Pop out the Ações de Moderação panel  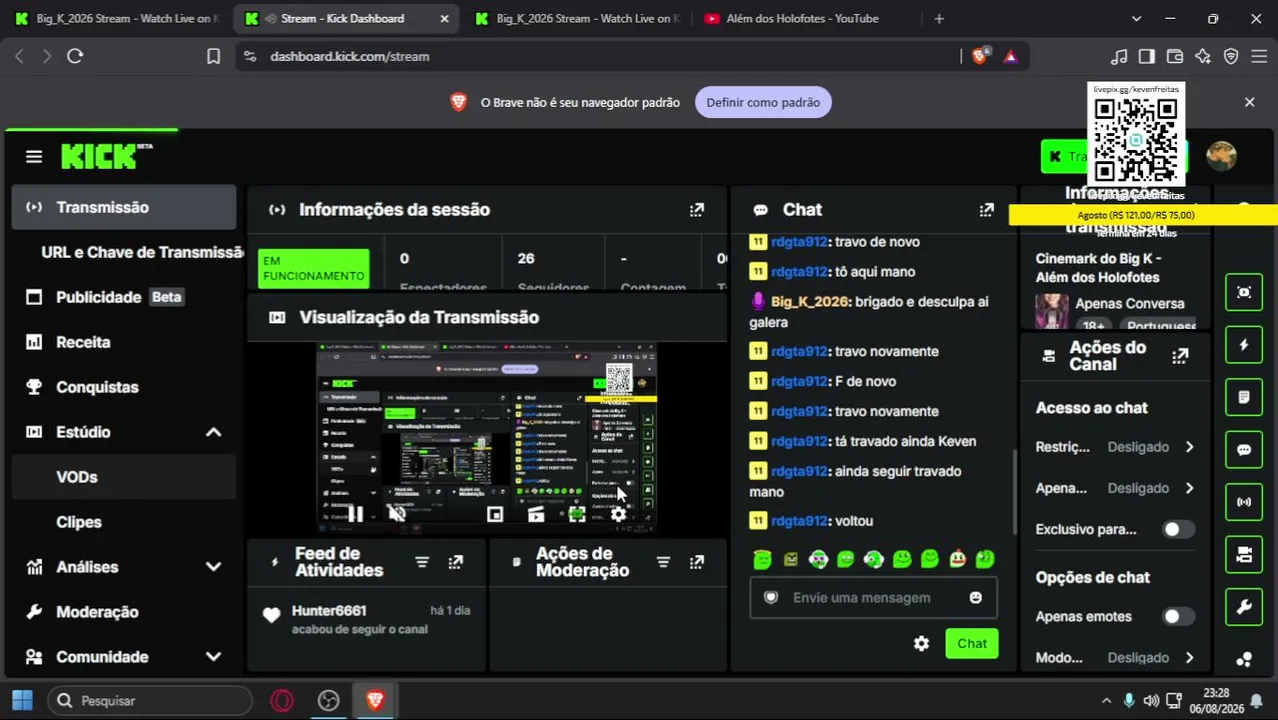click(x=696, y=562)
